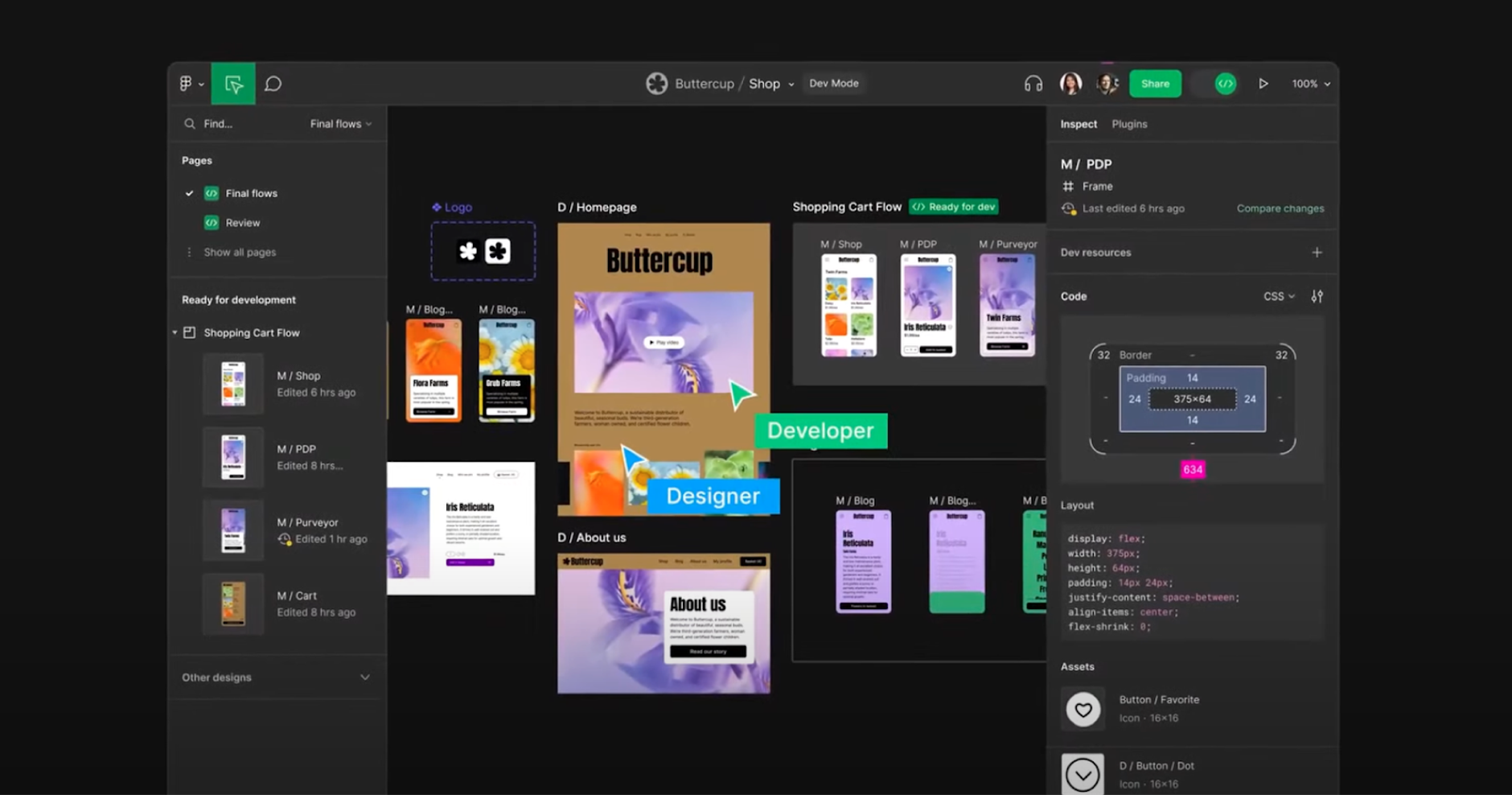
Task: Select the Final flows page
Action: (251, 193)
